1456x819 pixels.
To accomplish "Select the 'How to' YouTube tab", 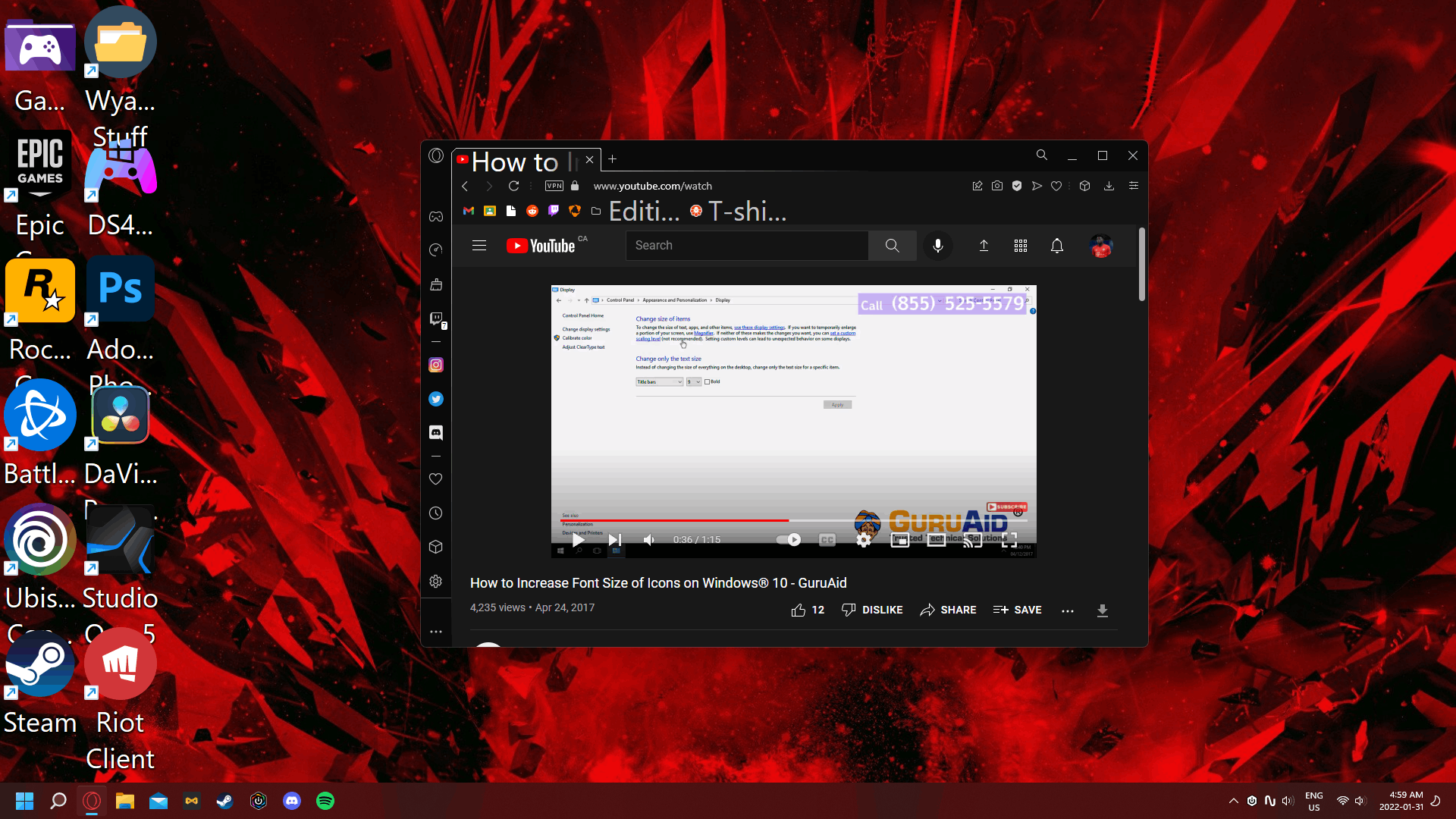I will [x=516, y=160].
